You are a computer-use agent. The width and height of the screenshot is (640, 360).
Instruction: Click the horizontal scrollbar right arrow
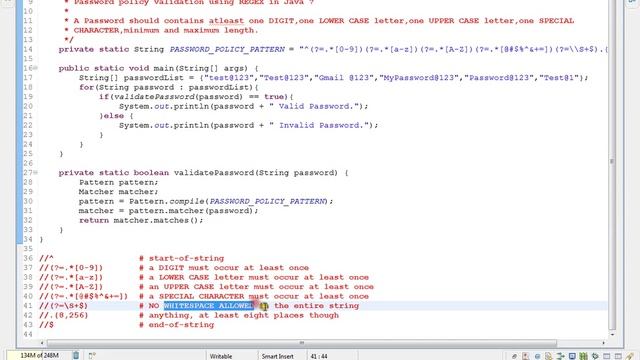pyautogui.click(x=603, y=343)
